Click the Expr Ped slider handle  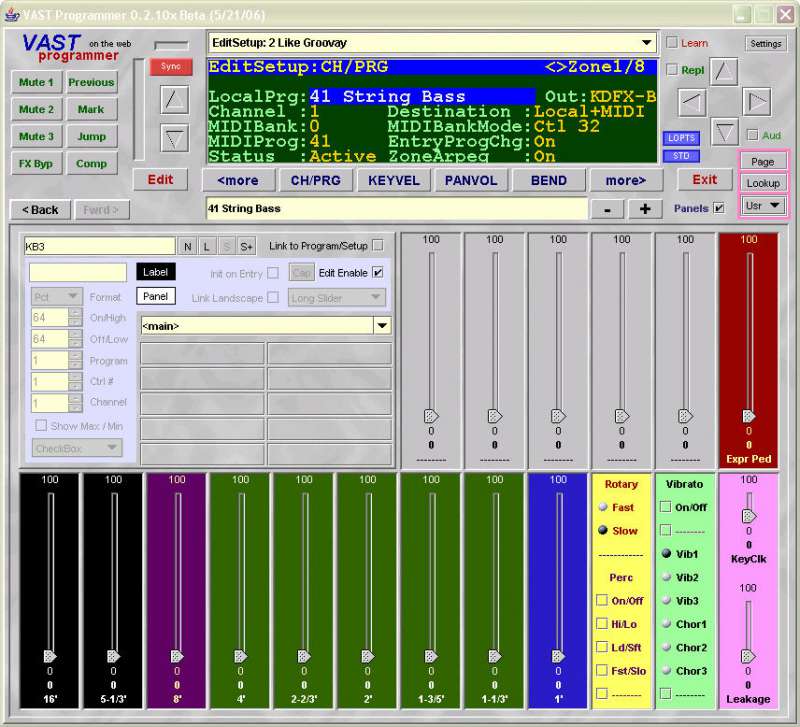point(748,415)
